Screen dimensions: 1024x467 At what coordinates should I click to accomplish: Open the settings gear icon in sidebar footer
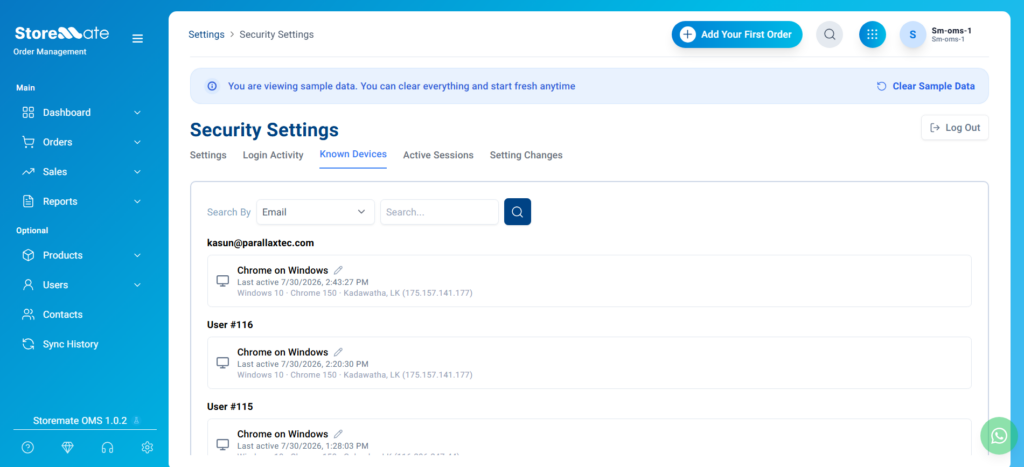coord(148,447)
